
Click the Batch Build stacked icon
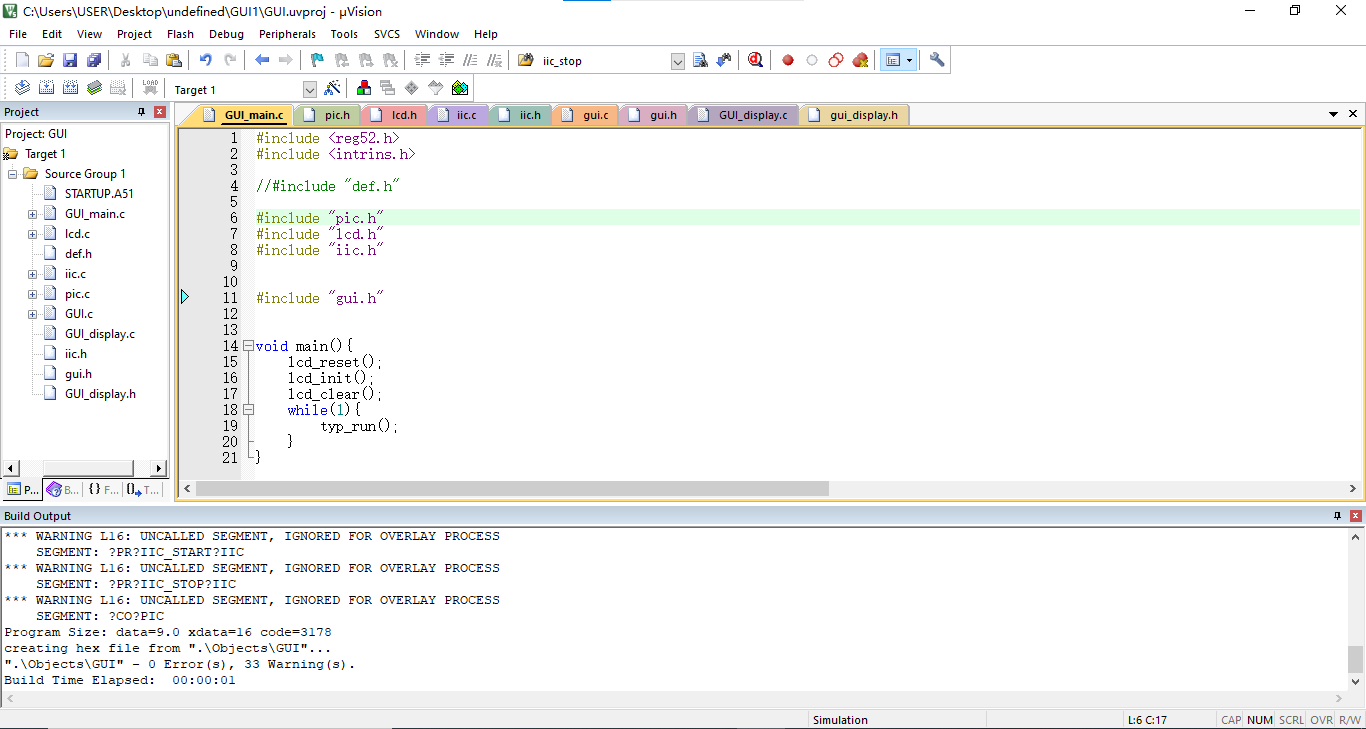tap(94, 88)
